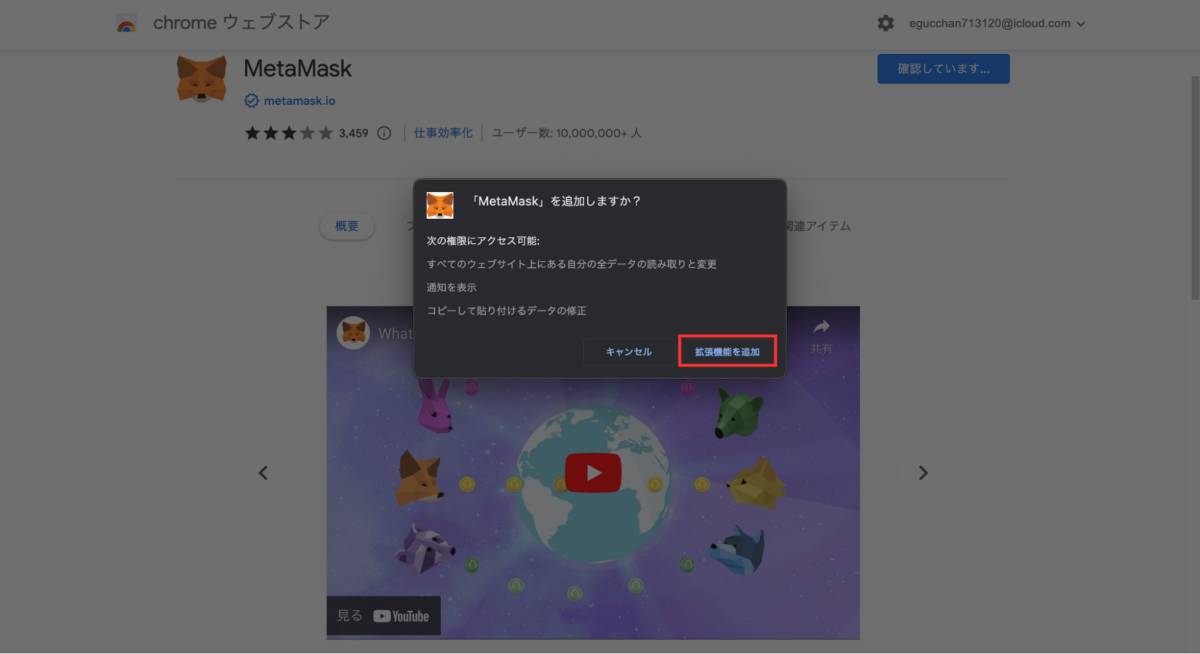Switch to the 概要 tab
The image size is (1200, 654).
346,226
